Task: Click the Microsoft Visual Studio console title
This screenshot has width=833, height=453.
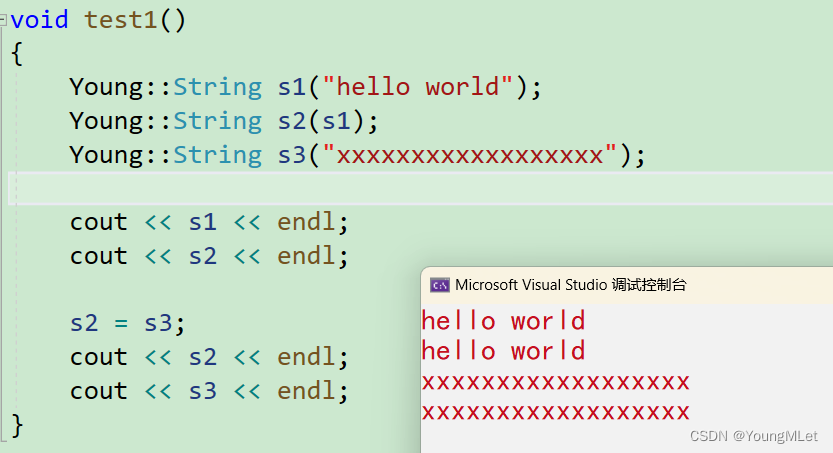Action: (x=571, y=285)
